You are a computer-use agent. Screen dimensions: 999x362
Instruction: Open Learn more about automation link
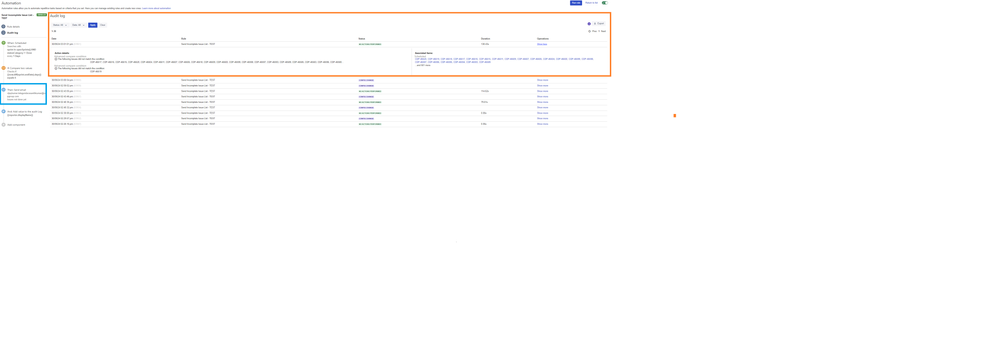tap(156, 8)
